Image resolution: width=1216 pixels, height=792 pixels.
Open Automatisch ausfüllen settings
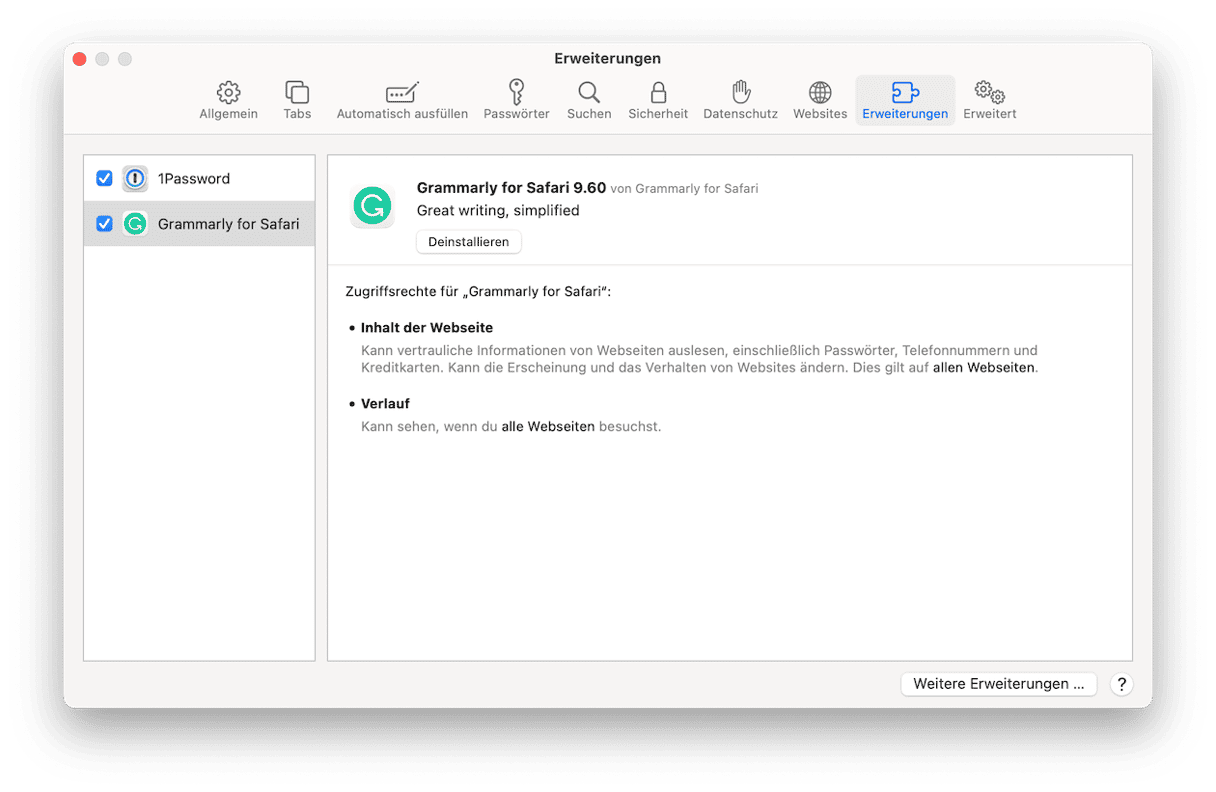click(x=402, y=100)
